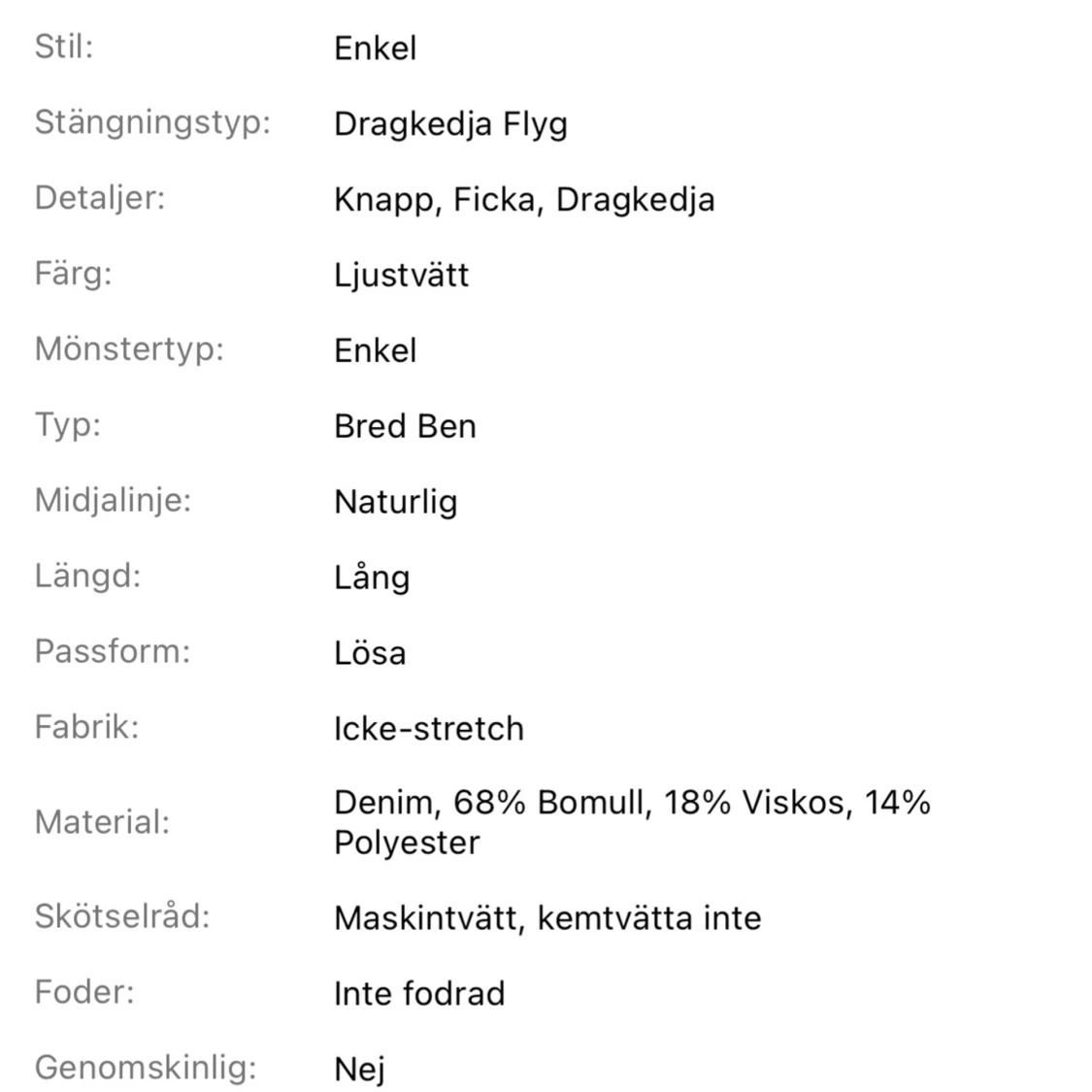Select the 'Naturlig' waistline value
The height and width of the screenshot is (1092, 1092).
click(x=395, y=502)
